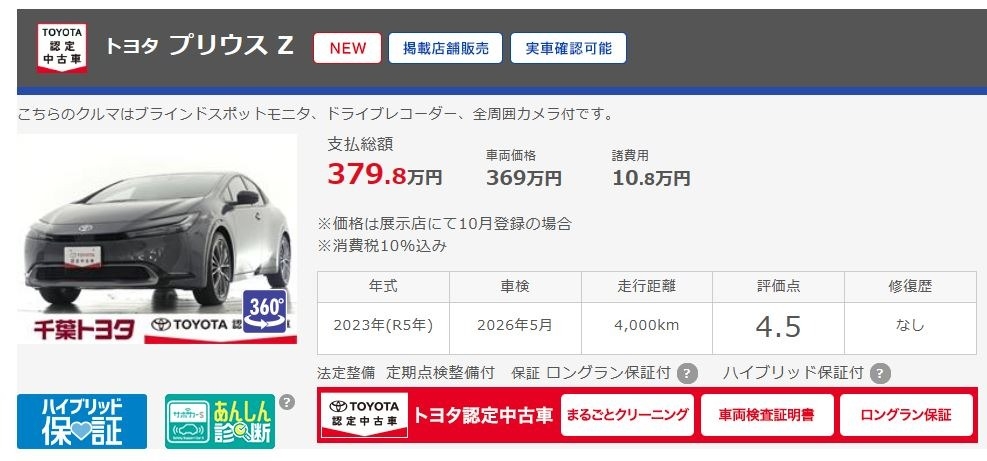Viewport: 987px width, 461px height.
Task: Click the Toyota certified used car logo badge
Action: [62, 48]
